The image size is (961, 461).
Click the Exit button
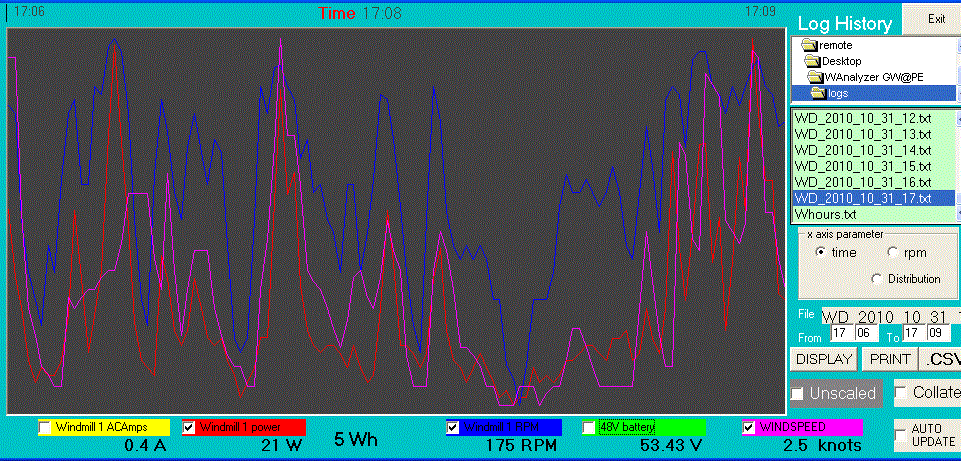click(935, 18)
